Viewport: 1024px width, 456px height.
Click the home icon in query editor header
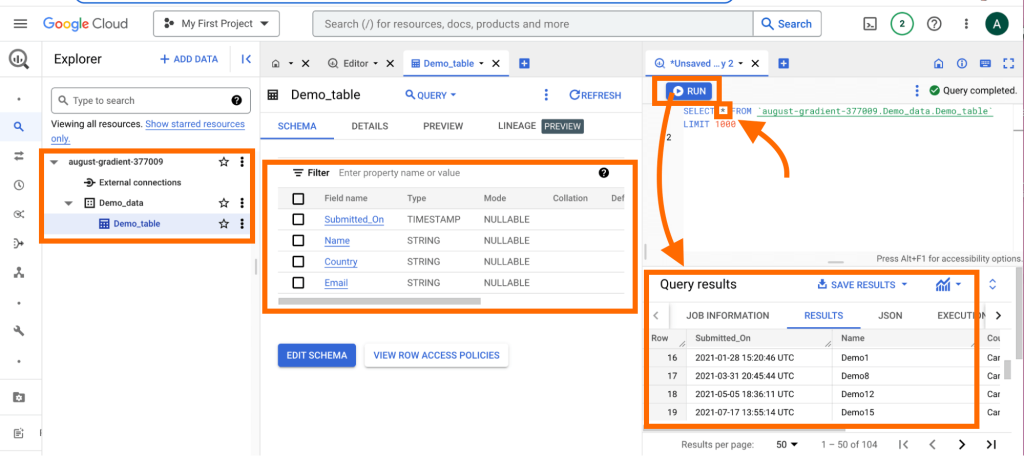point(938,63)
